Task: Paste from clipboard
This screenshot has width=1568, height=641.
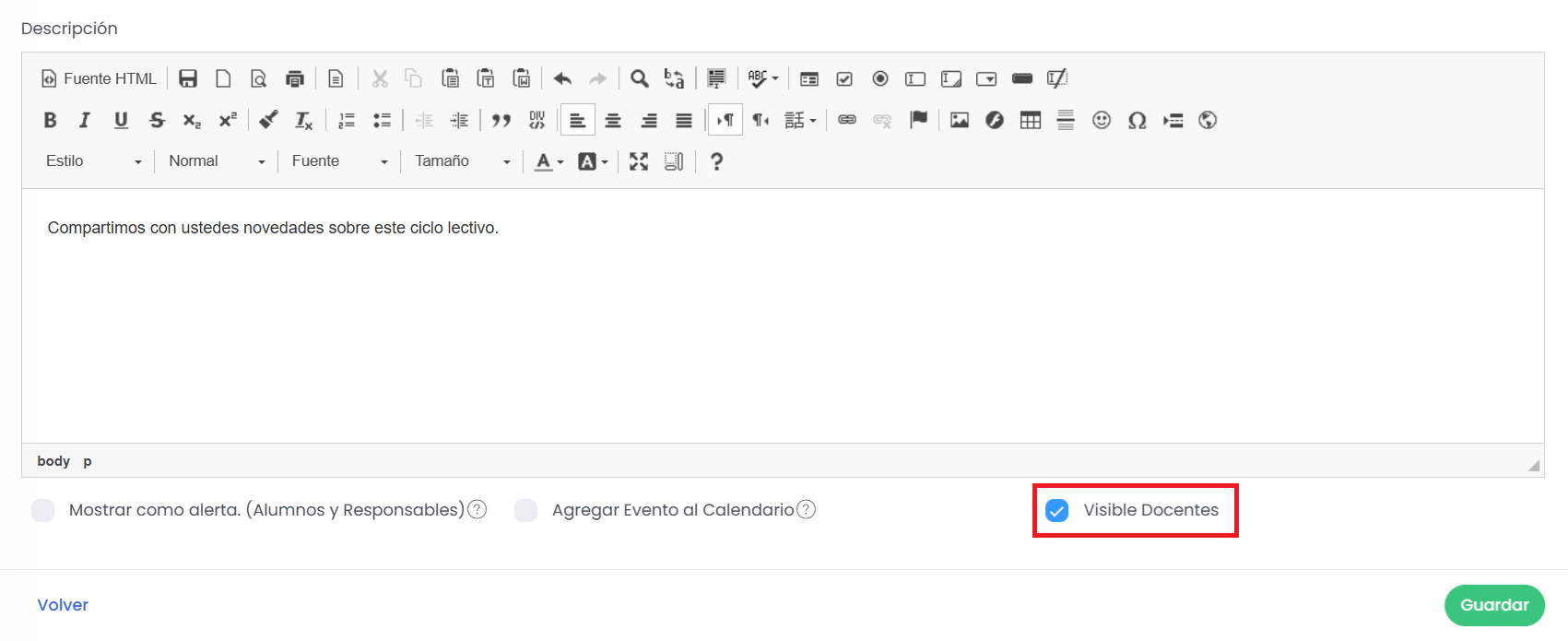Action: pyautogui.click(x=450, y=78)
